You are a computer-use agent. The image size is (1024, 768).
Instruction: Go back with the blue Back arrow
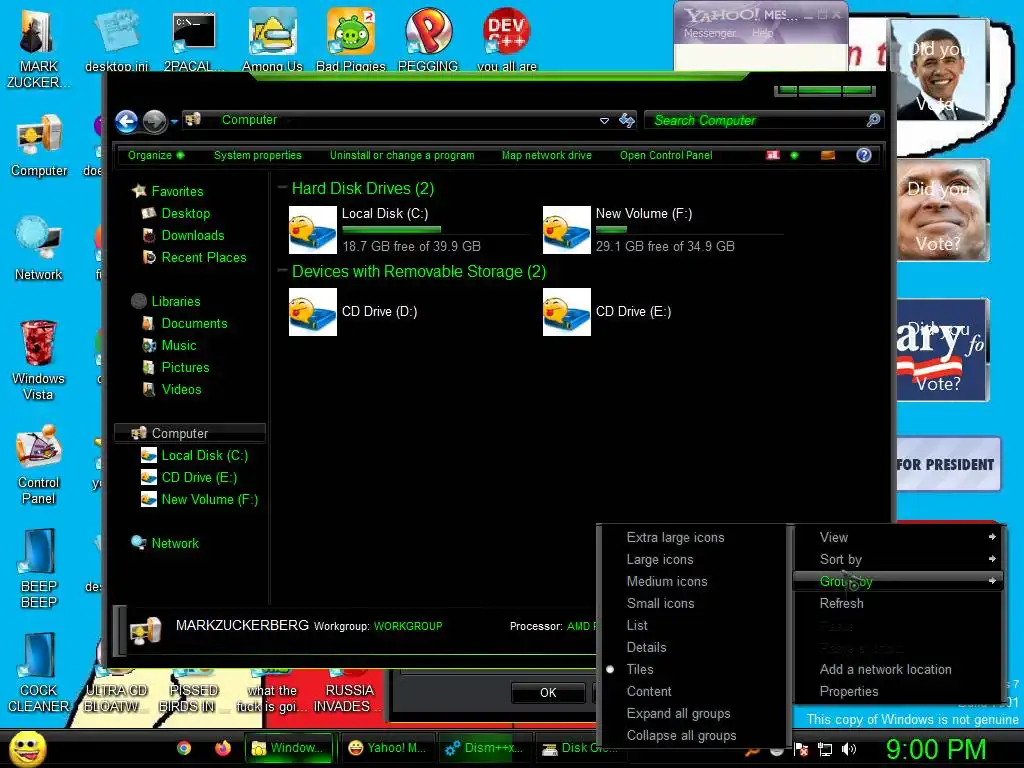point(127,121)
